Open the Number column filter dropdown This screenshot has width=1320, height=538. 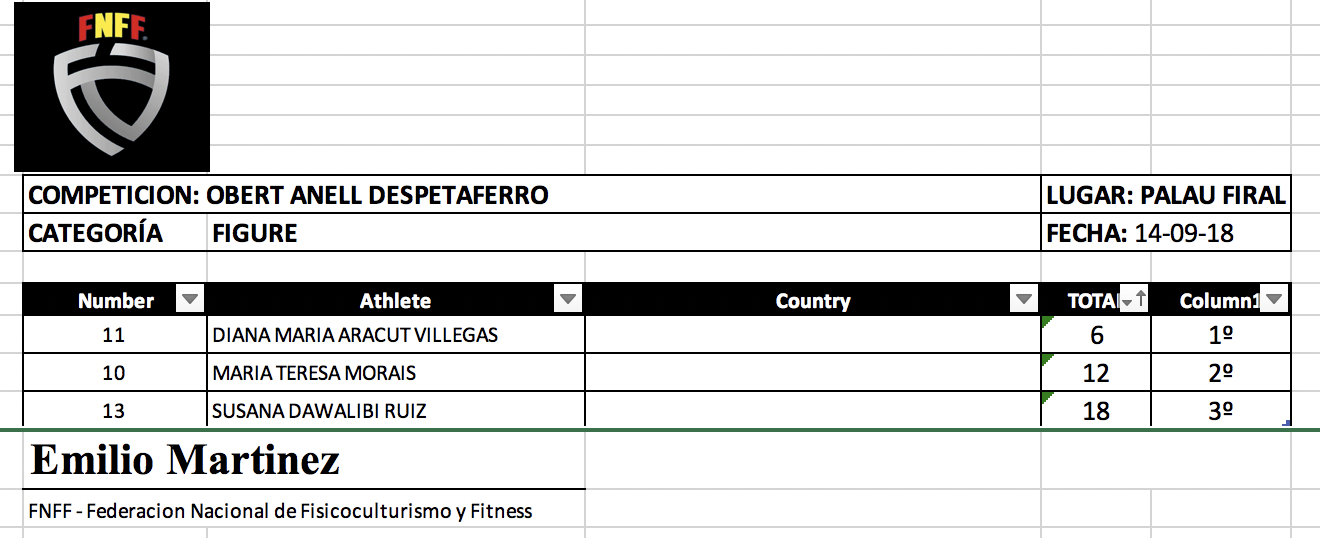point(190,300)
